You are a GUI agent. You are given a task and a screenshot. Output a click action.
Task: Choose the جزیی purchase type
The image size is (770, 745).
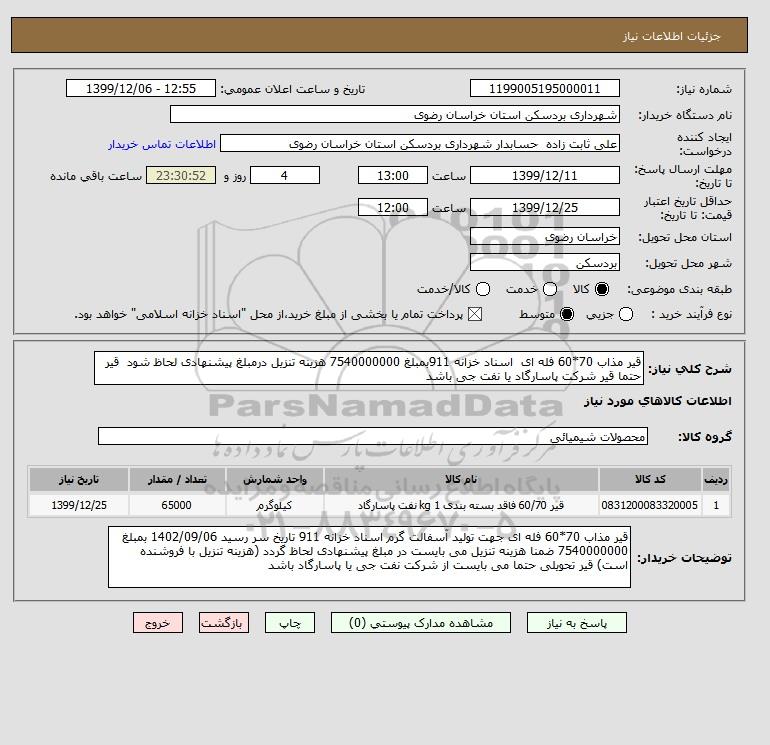[626, 314]
